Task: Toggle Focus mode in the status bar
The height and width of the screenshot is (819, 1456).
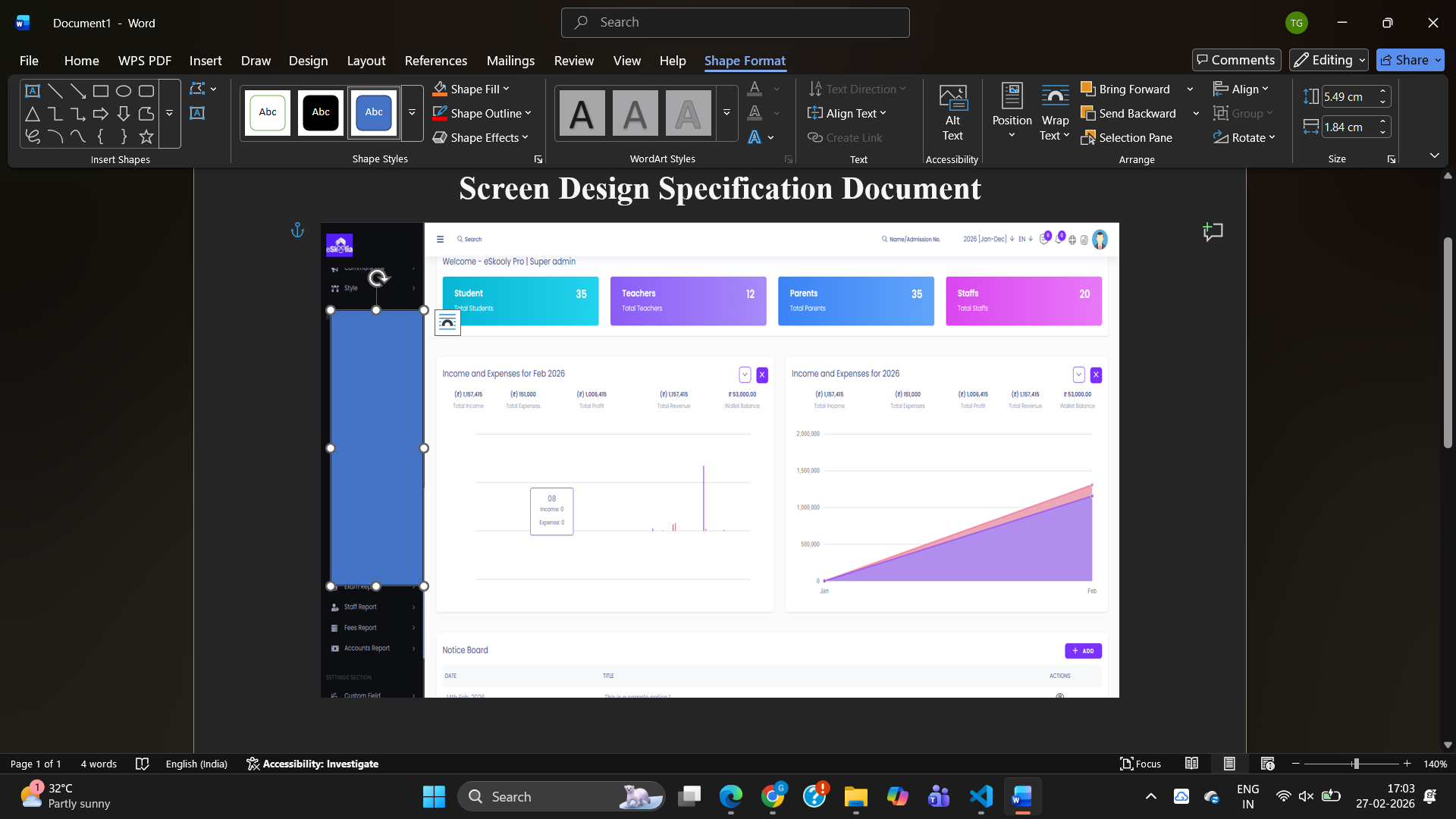Action: 1141,764
